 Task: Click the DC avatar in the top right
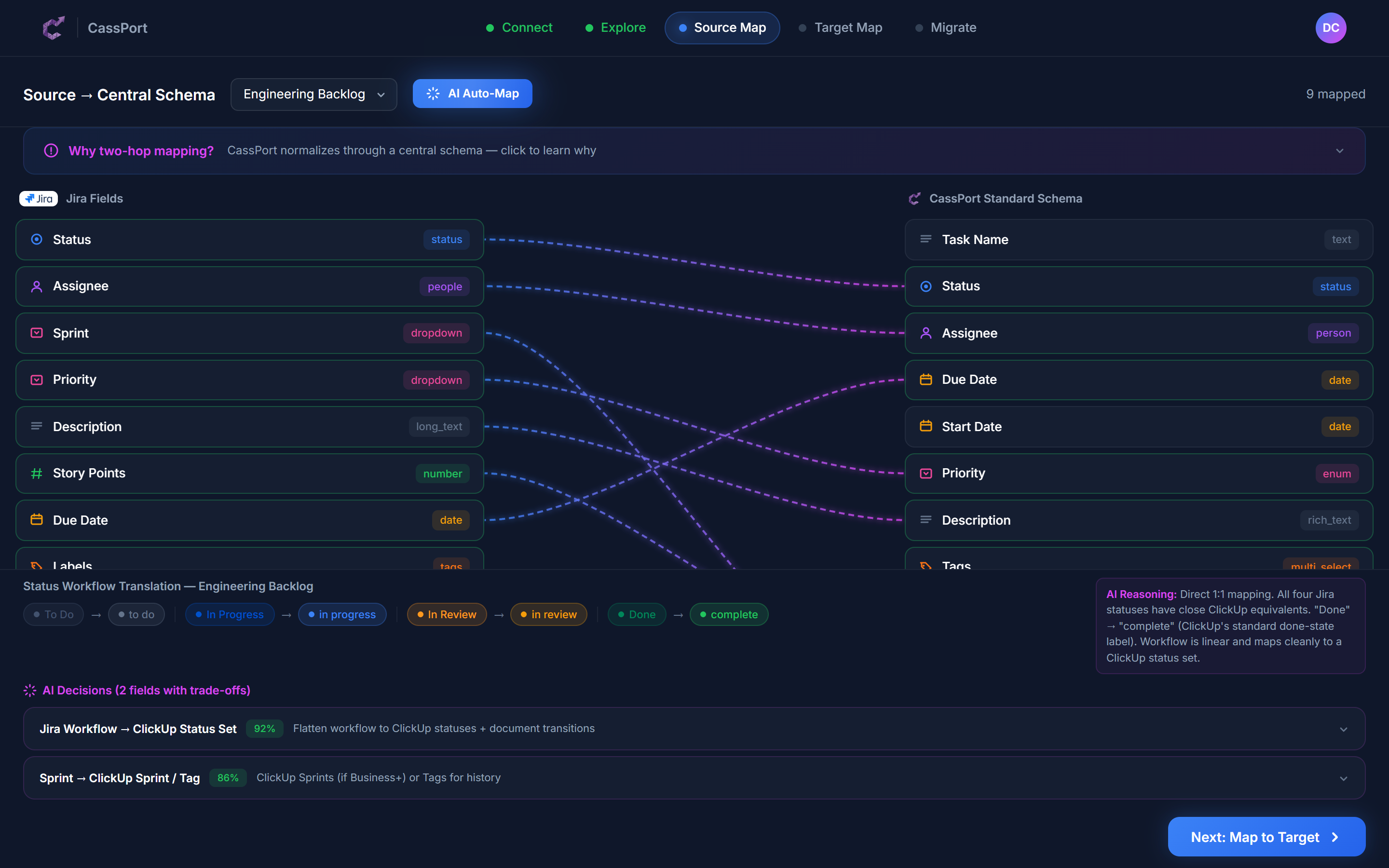pyautogui.click(x=1331, y=27)
